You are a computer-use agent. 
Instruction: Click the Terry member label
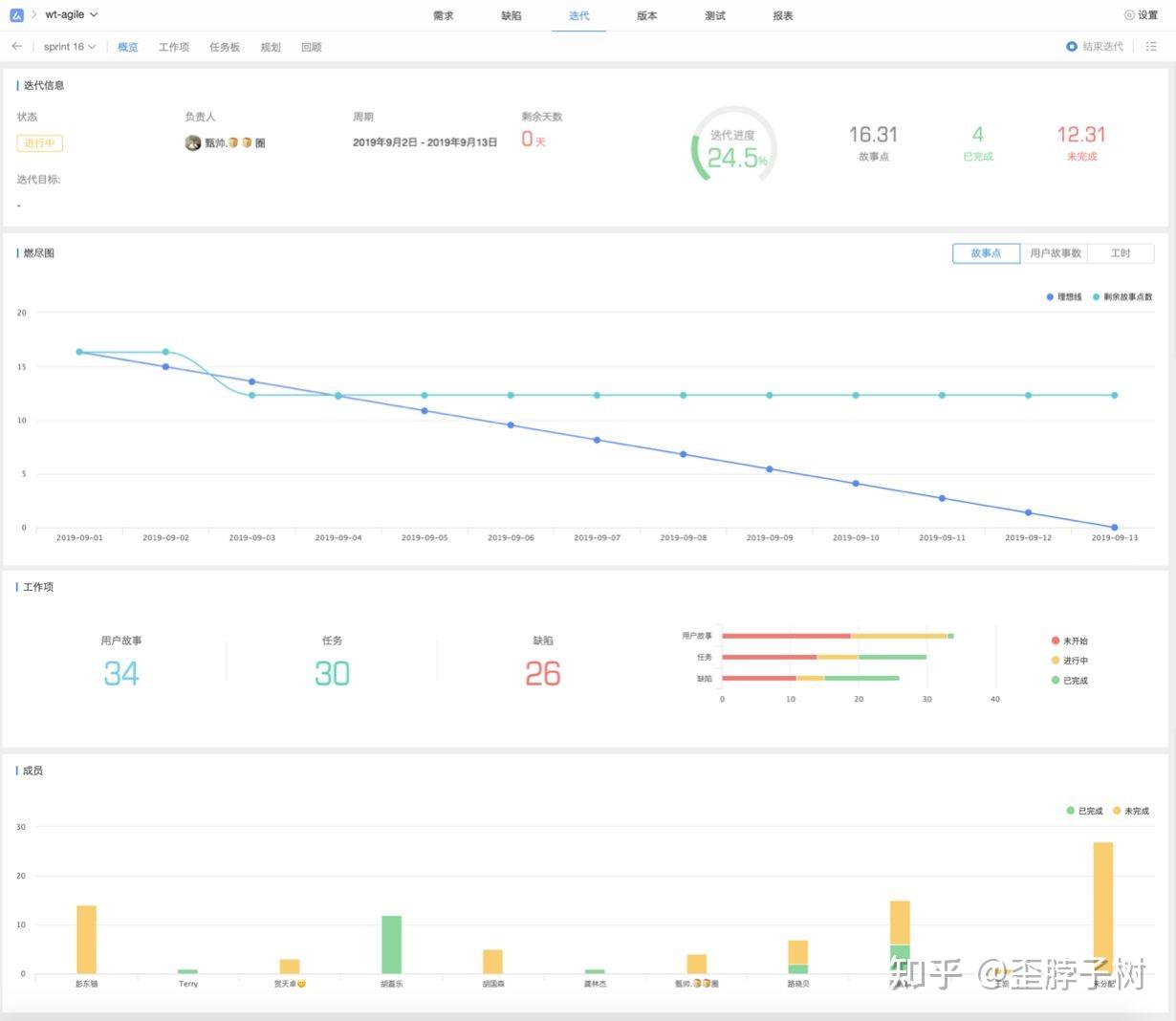click(188, 984)
